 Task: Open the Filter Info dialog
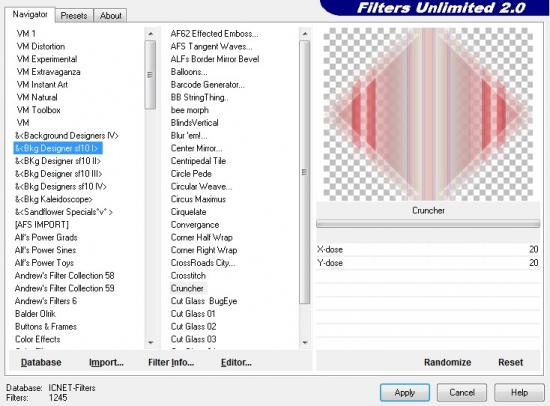pos(171,362)
